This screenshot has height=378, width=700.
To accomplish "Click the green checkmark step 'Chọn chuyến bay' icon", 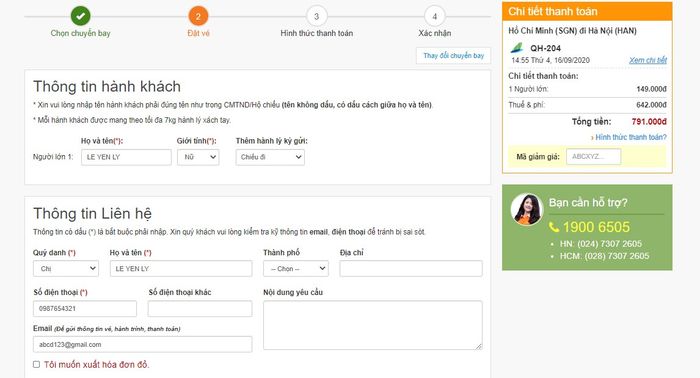I will click(x=80, y=16).
